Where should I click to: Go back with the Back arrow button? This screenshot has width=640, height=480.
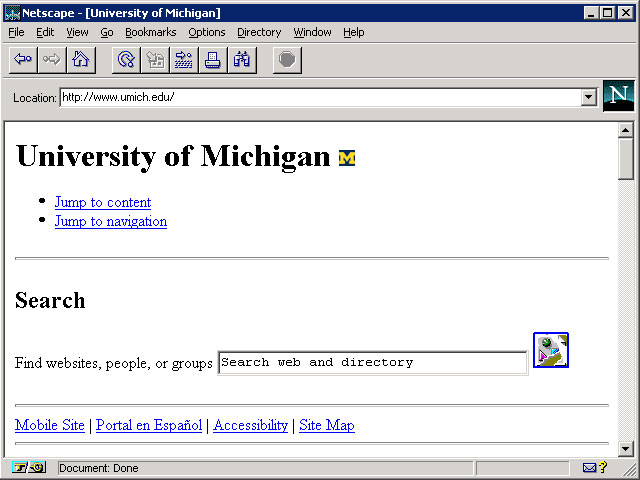tap(23, 60)
